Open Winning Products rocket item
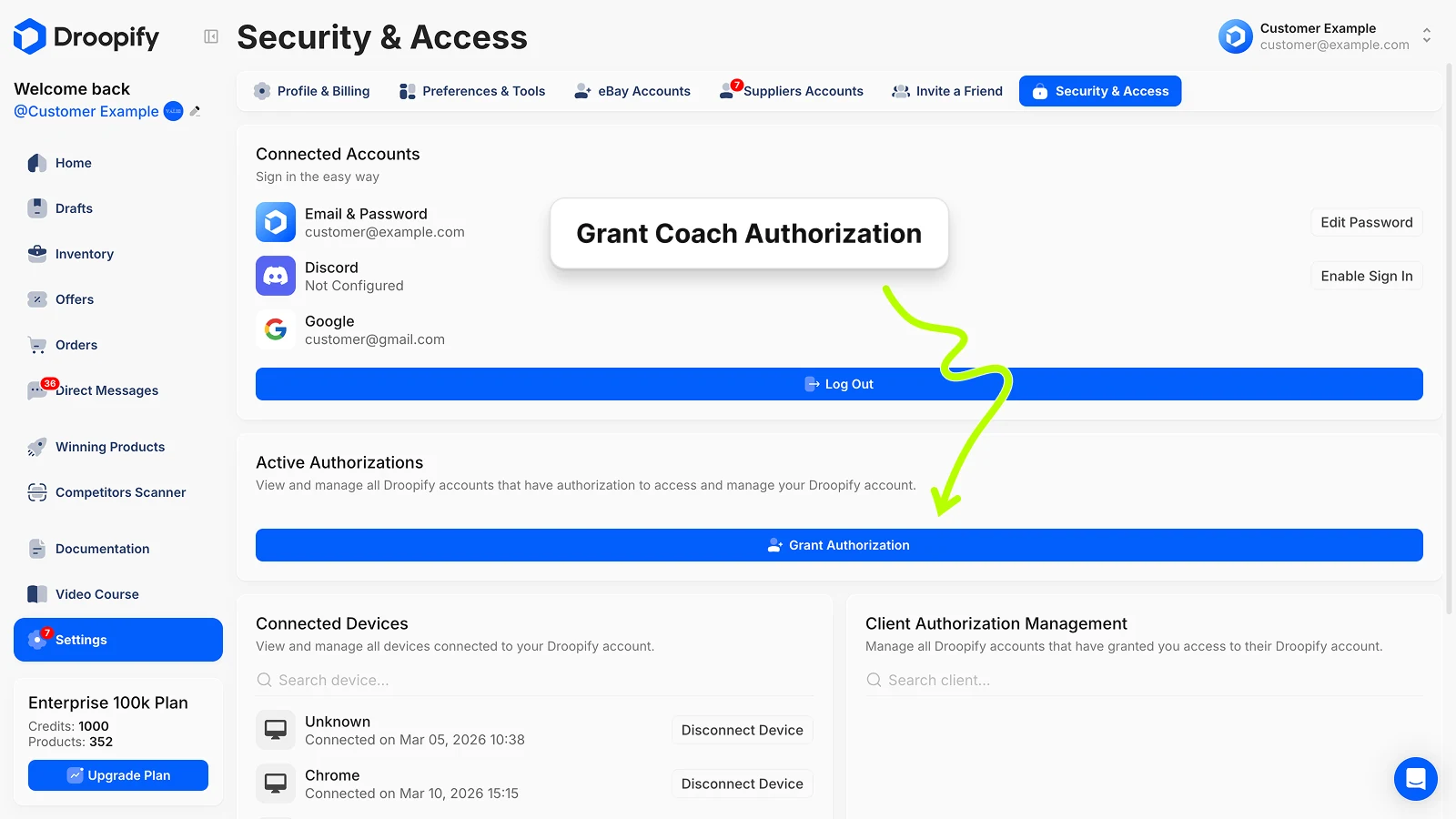 tap(109, 447)
